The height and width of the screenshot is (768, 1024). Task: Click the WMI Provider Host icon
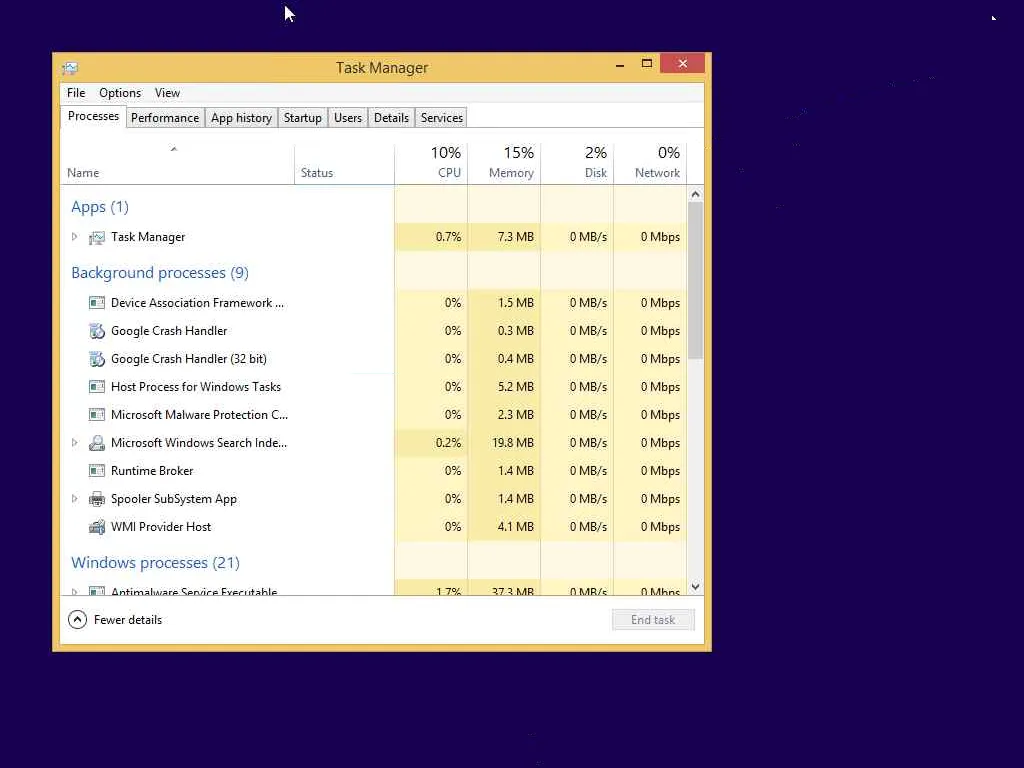tap(97, 527)
